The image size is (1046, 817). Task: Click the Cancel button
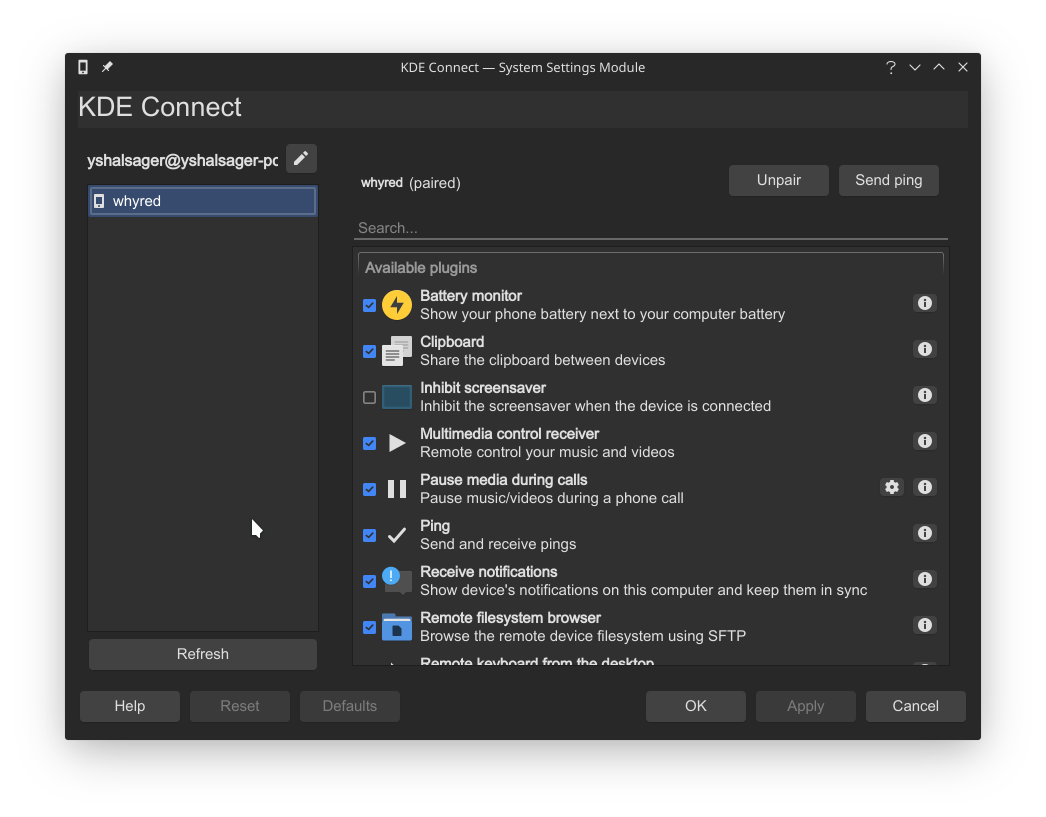pyautogui.click(x=915, y=706)
